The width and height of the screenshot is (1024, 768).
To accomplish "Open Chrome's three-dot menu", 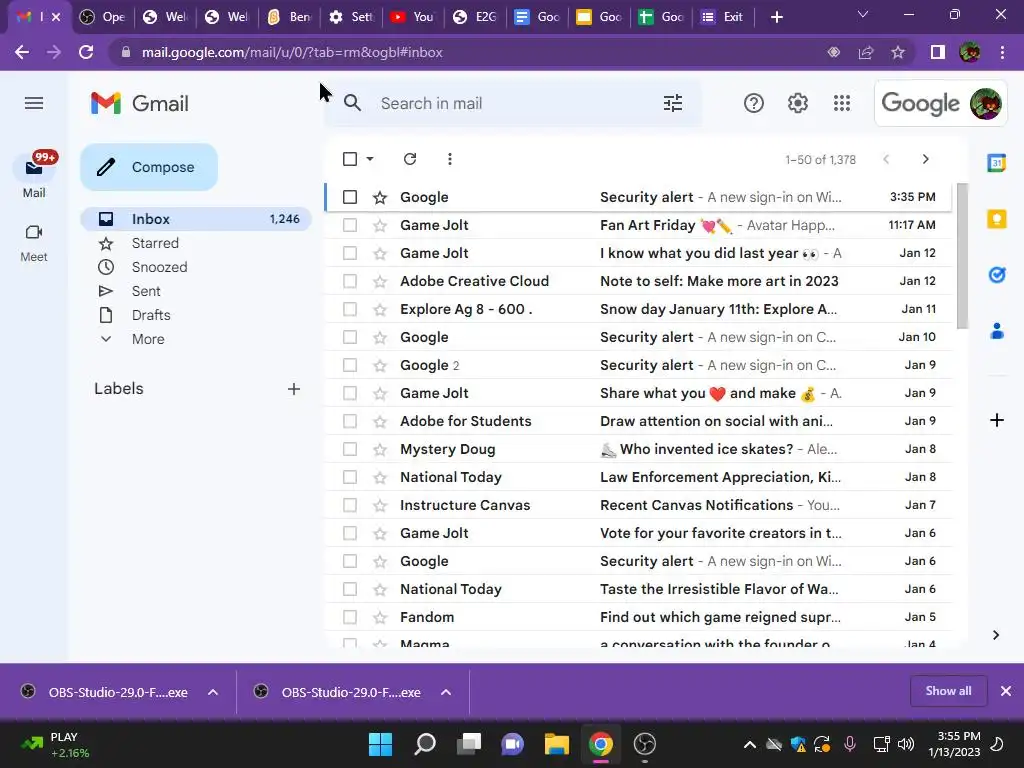I will (x=1002, y=52).
